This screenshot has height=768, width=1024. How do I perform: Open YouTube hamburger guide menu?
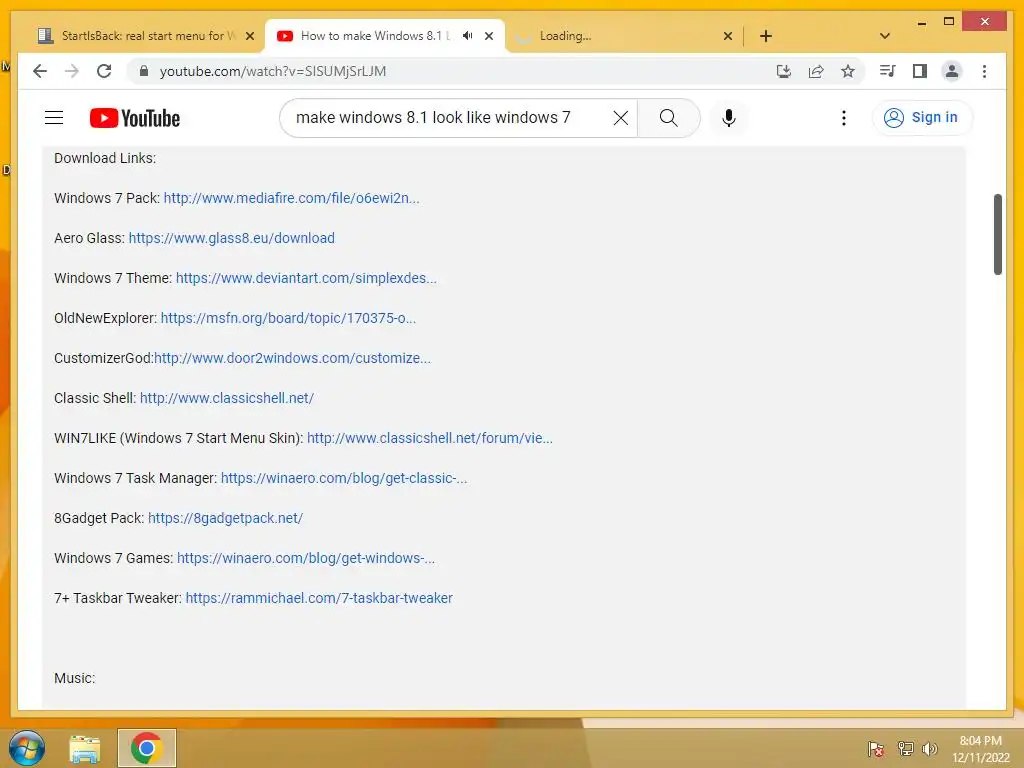point(54,118)
